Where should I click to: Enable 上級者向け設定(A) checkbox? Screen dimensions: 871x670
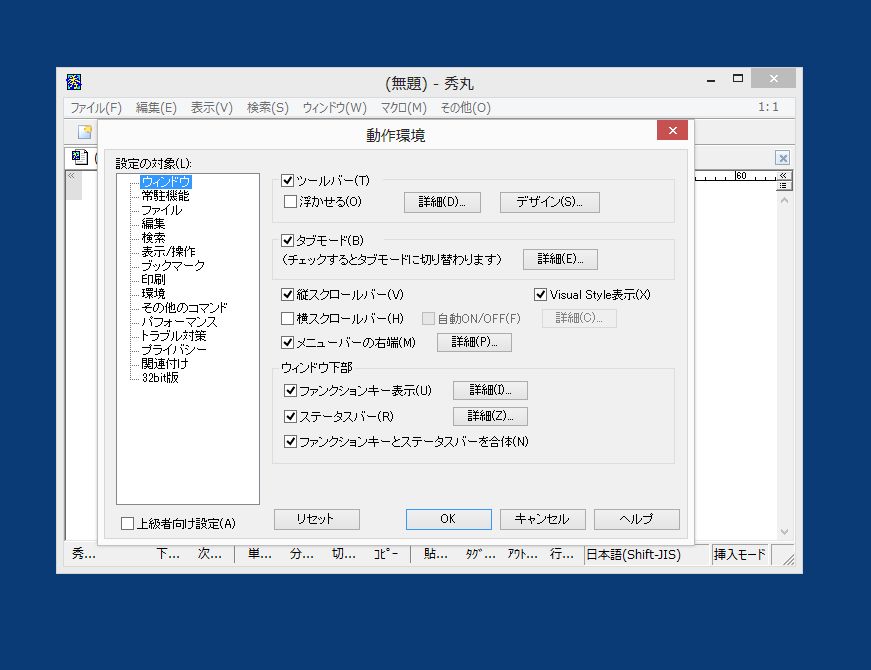click(127, 523)
